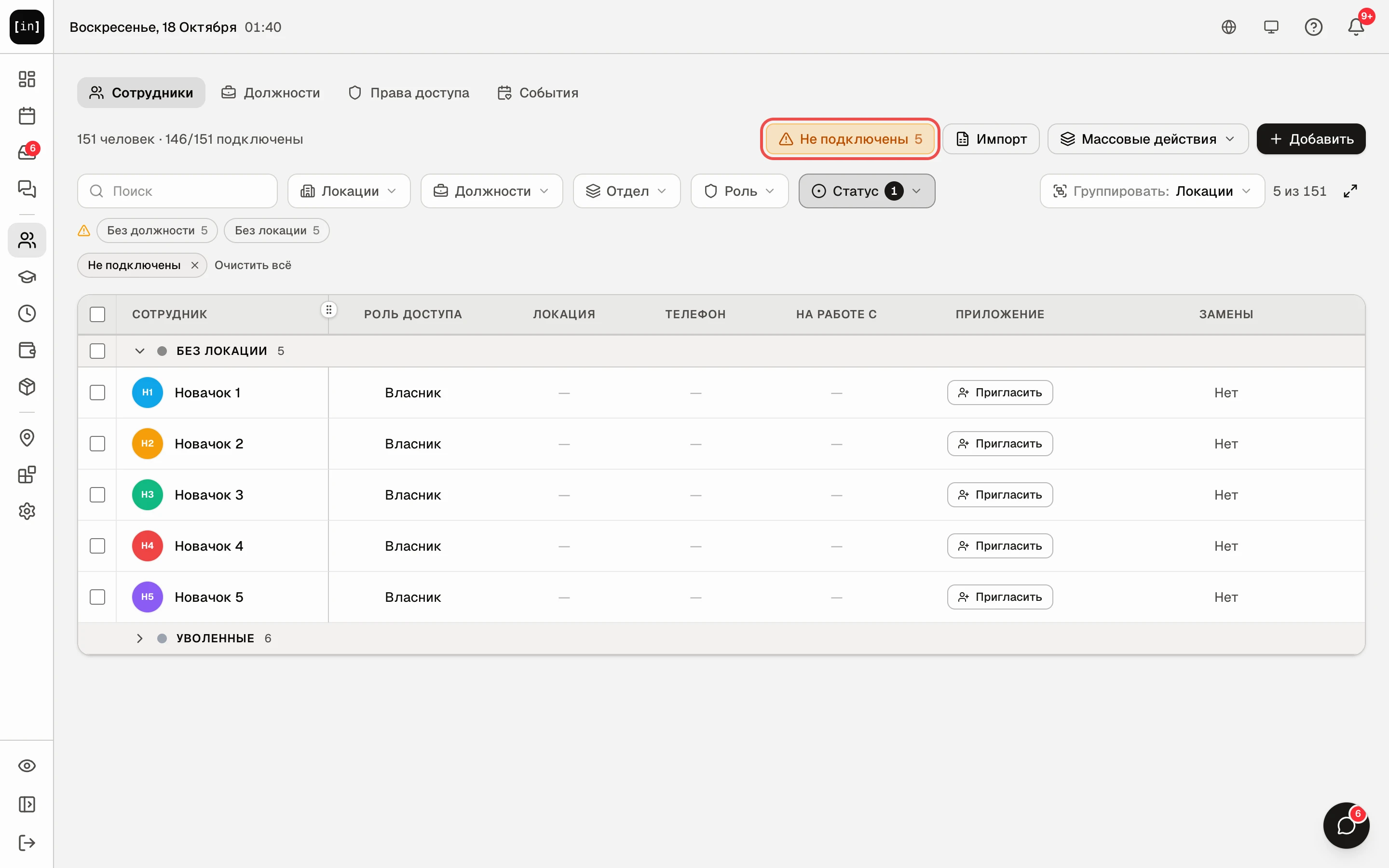Check the Новачок 1 row checkbox
1389x868 pixels.
[x=97, y=393]
